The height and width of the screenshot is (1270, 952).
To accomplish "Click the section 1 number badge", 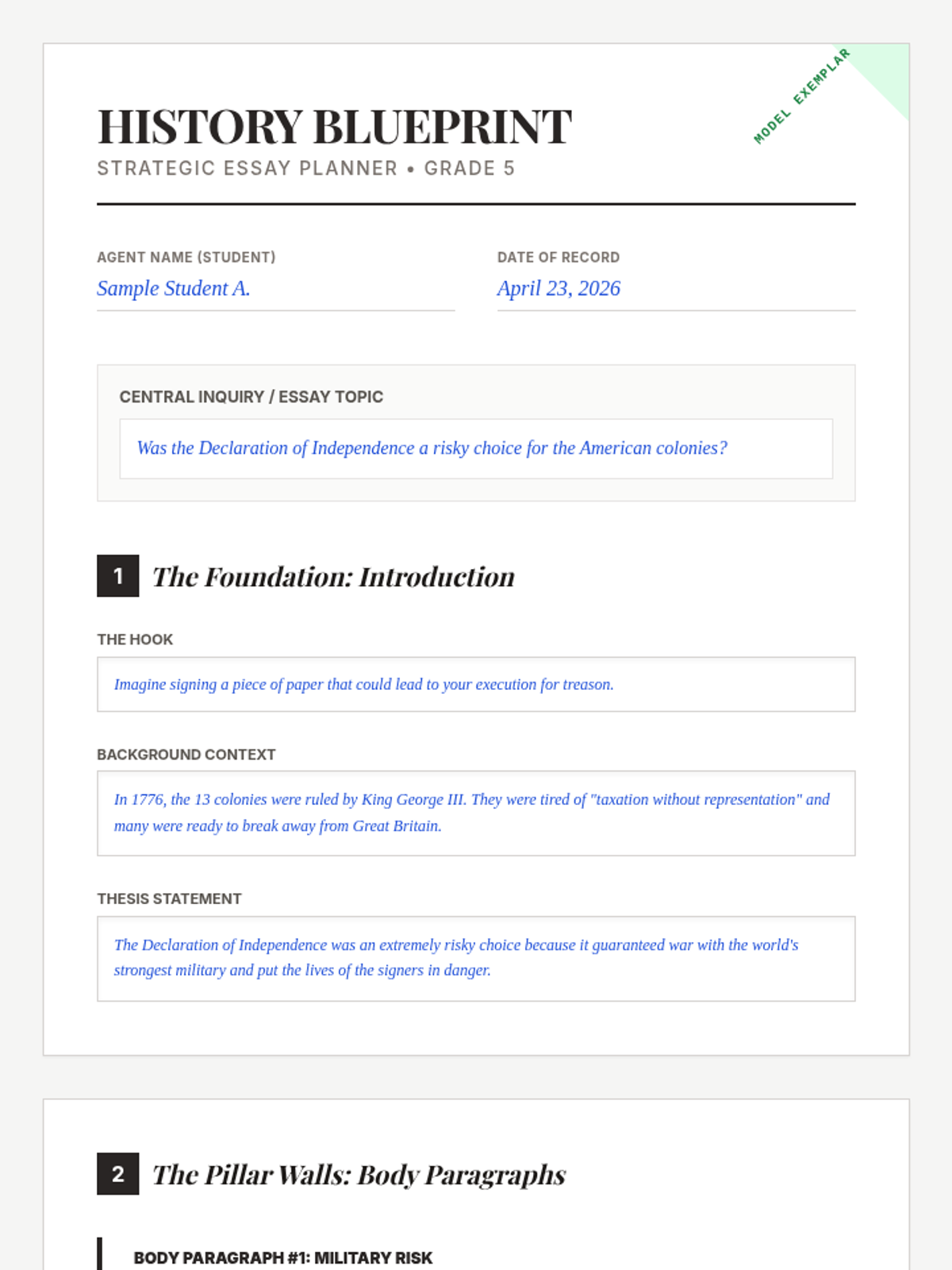I will (118, 575).
